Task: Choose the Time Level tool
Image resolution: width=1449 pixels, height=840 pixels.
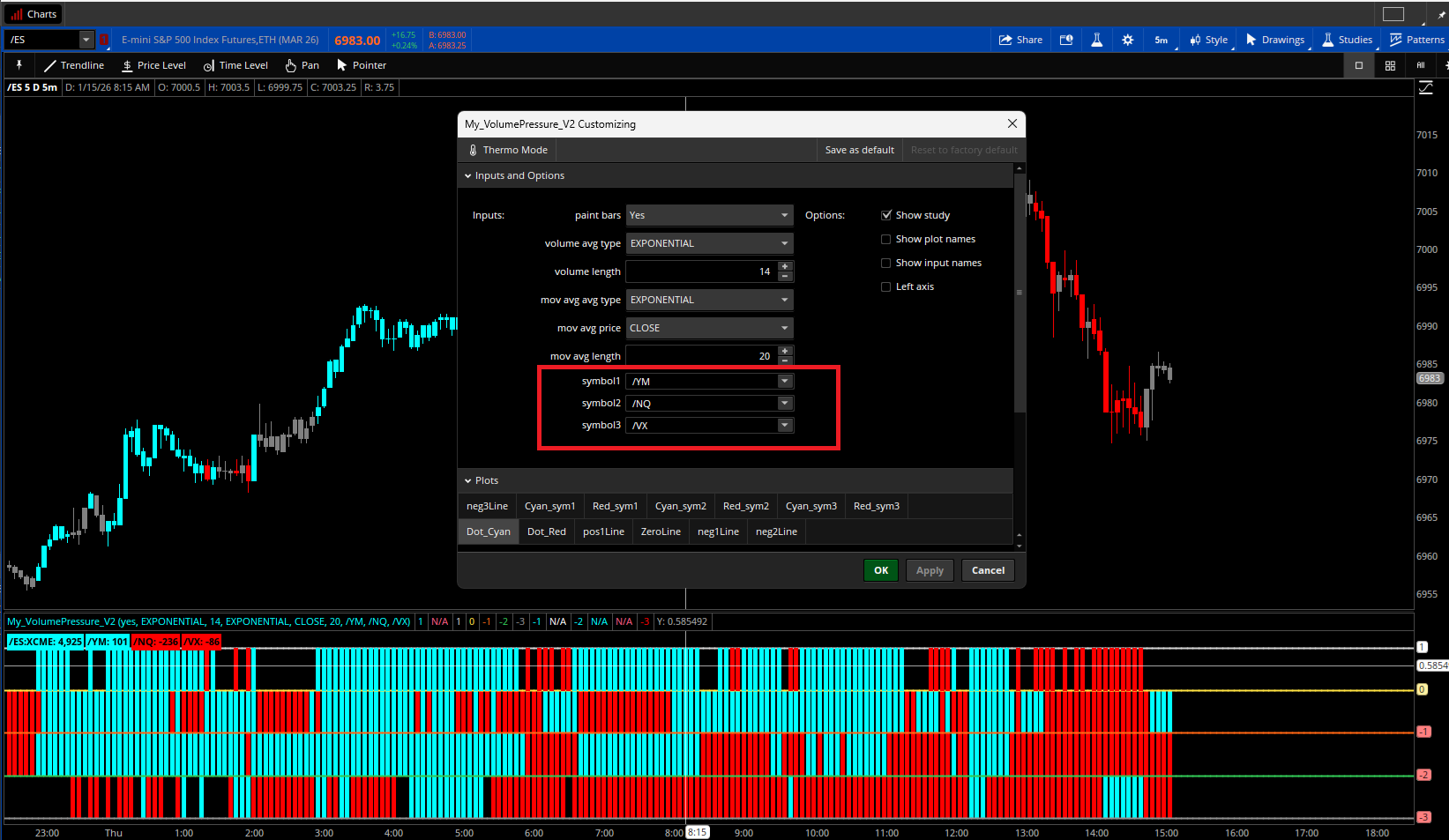Action: (x=235, y=65)
